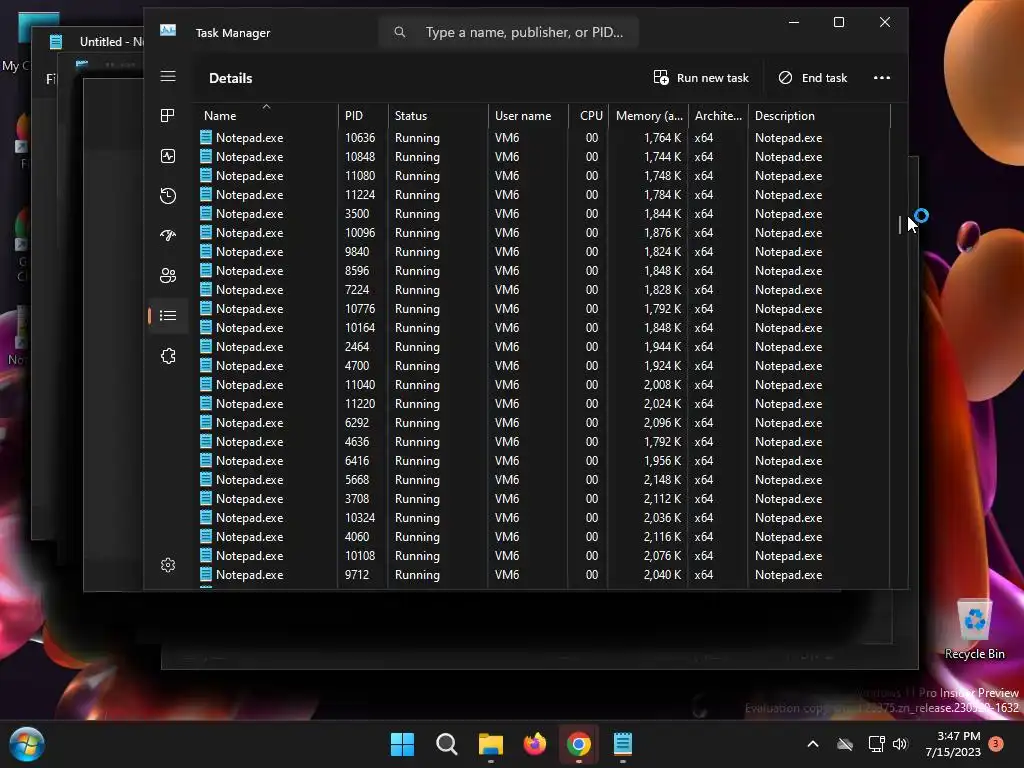1024x768 pixels.
Task: Open taskbar Search
Action: pos(447,744)
